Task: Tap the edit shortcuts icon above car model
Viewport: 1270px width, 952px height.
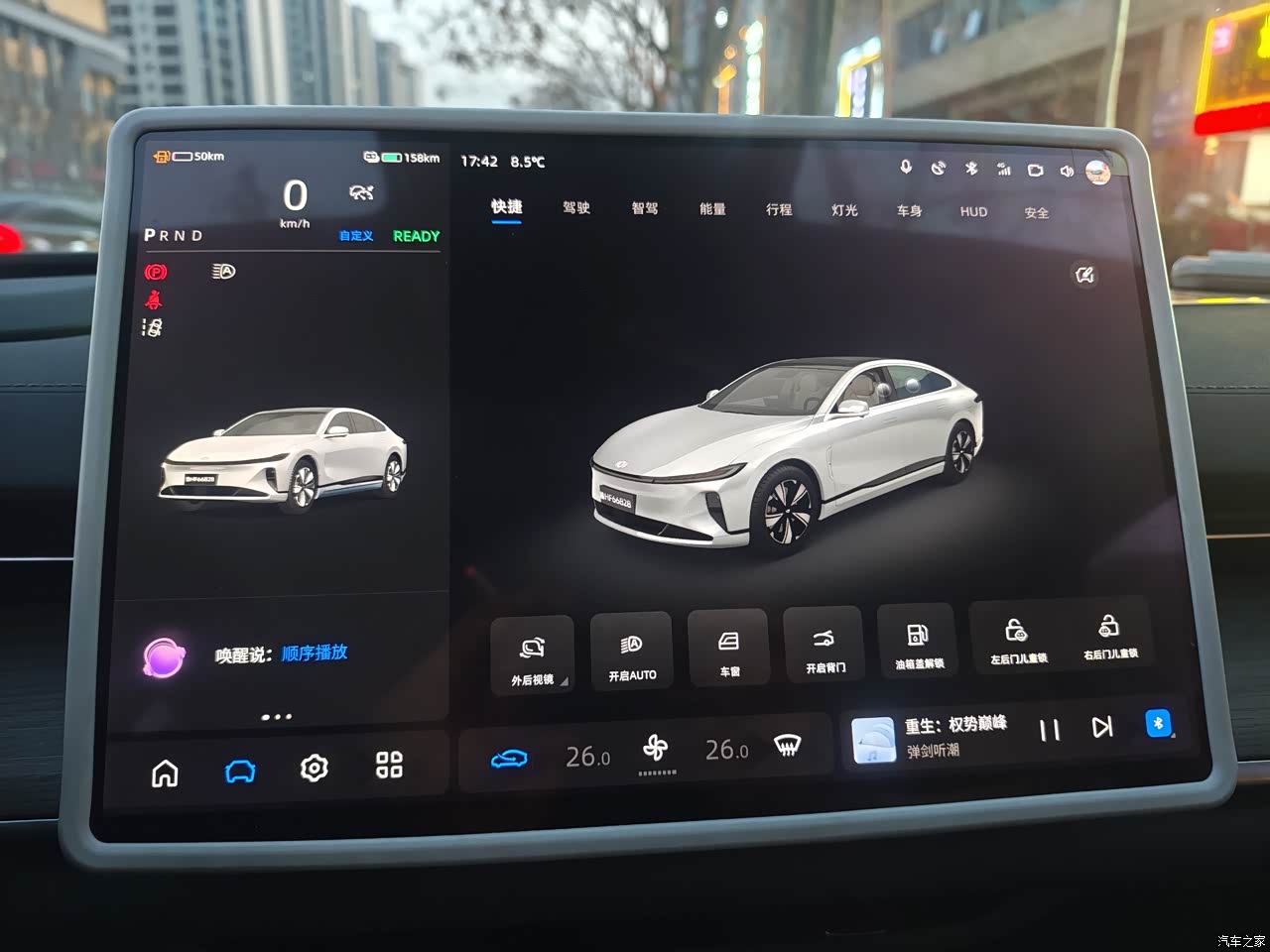Action: [x=1085, y=275]
